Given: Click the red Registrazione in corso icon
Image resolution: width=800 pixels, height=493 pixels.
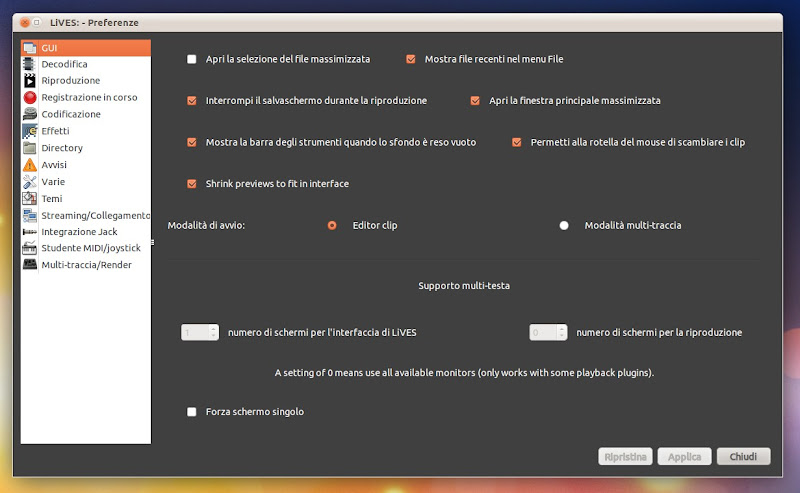Looking at the screenshot, I should [x=30, y=97].
